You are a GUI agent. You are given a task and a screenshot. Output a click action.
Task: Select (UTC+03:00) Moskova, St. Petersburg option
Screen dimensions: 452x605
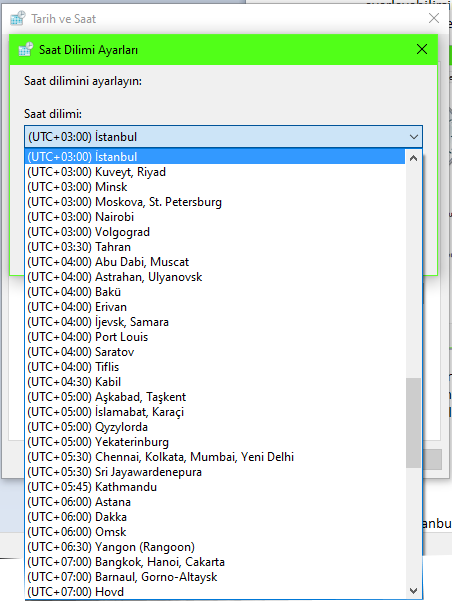click(x=215, y=202)
